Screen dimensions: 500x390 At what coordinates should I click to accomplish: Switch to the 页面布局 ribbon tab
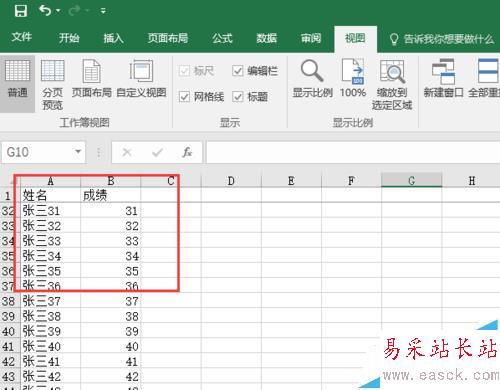click(168, 38)
